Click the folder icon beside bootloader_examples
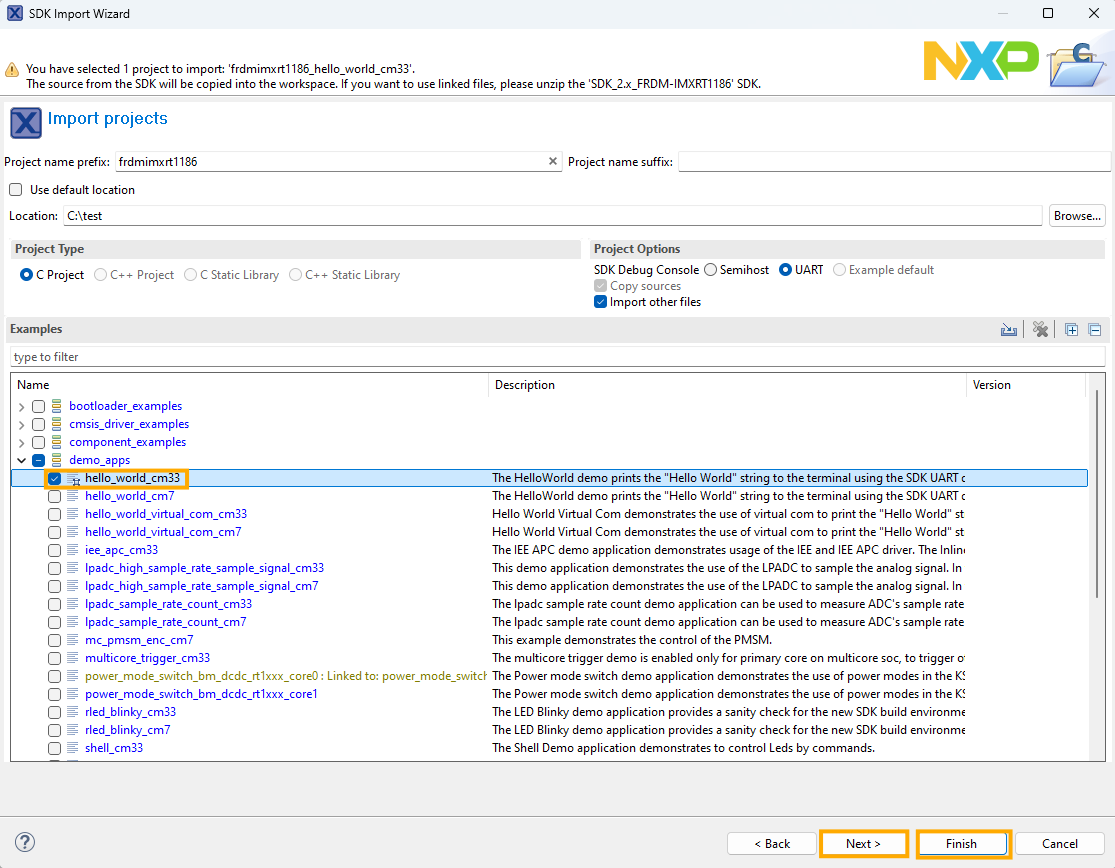This screenshot has width=1115, height=868. pyautogui.click(x=57, y=406)
